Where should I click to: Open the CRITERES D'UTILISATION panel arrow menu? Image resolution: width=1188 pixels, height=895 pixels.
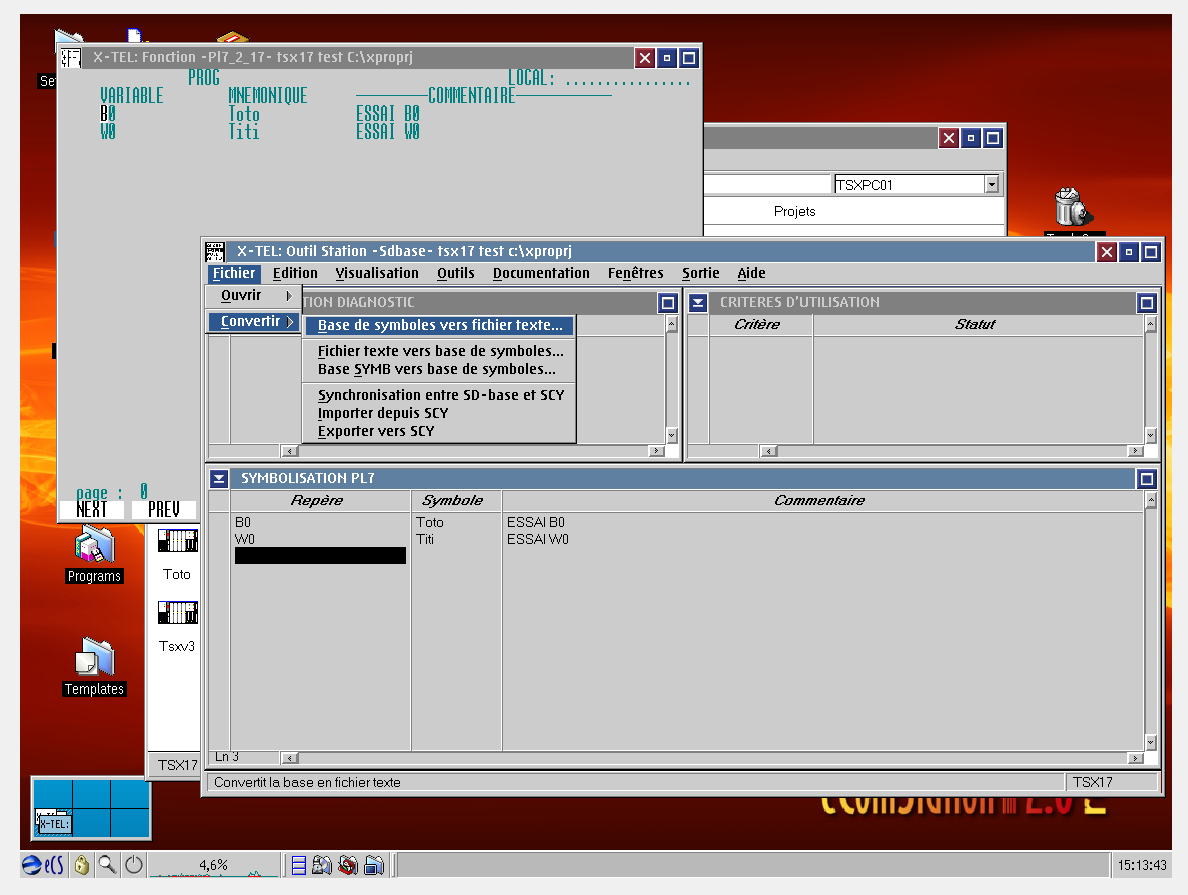pos(699,302)
